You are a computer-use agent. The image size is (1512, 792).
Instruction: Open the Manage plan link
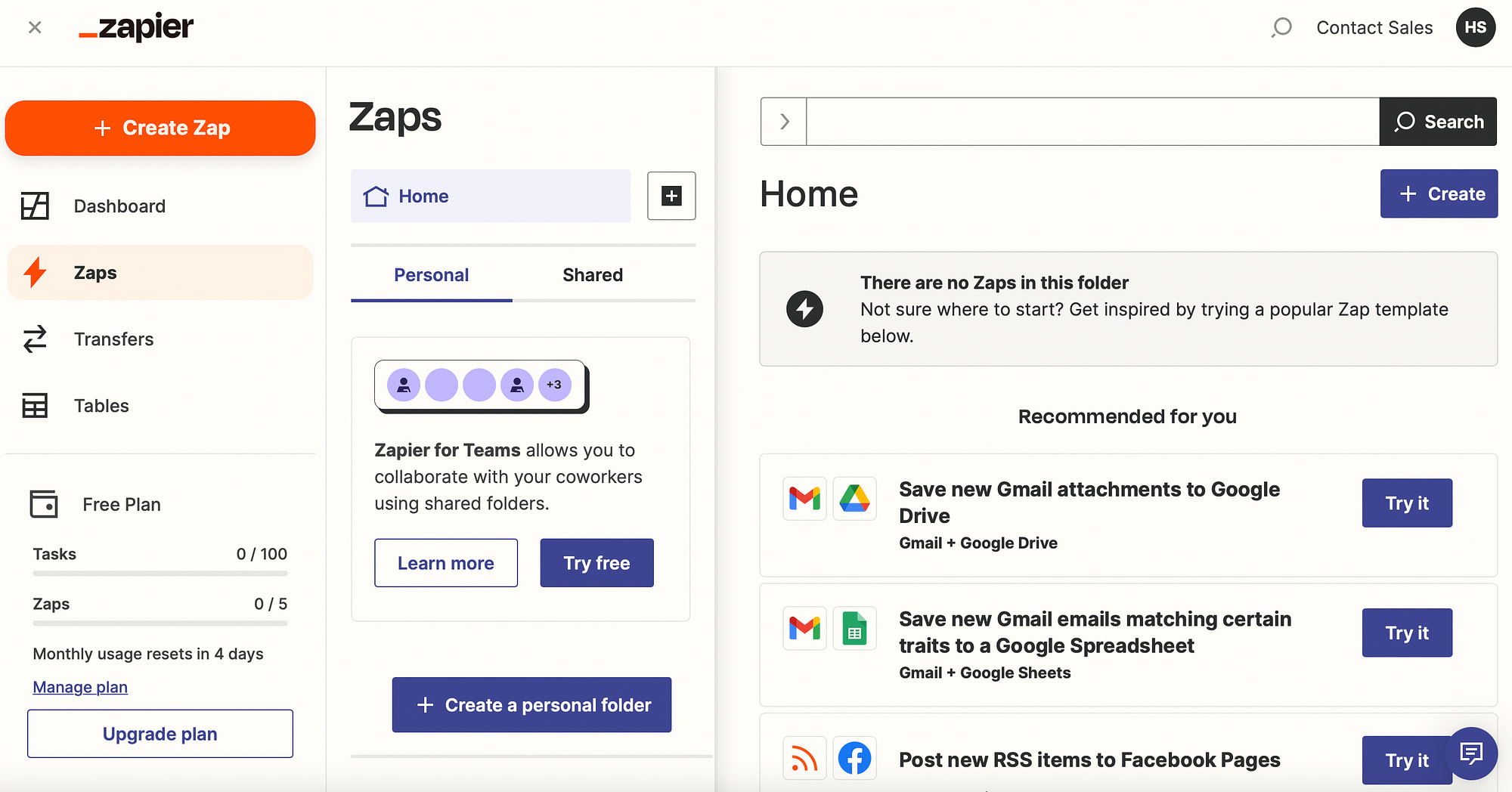click(80, 687)
